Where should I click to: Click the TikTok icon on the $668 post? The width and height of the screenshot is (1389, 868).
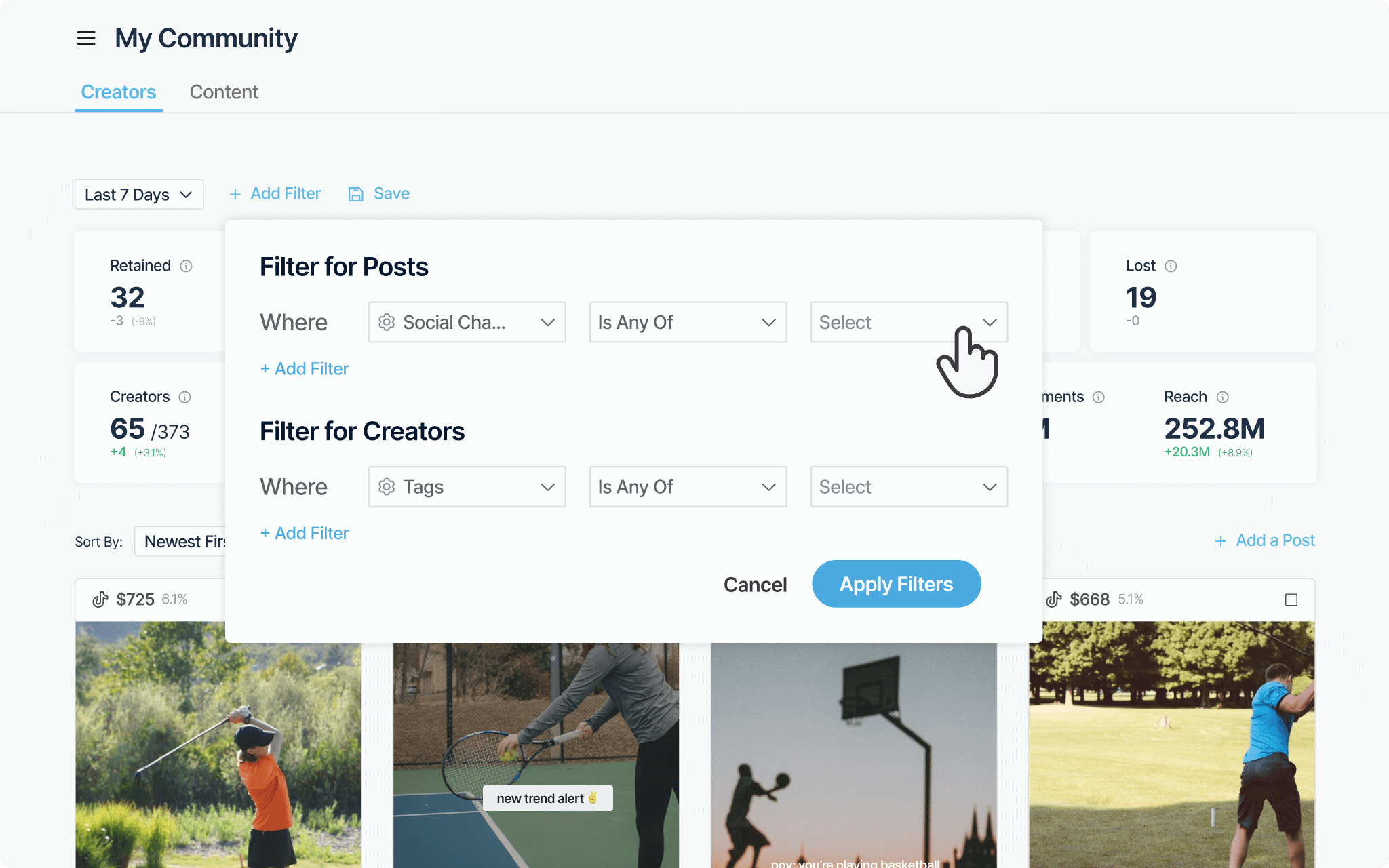tap(1054, 599)
